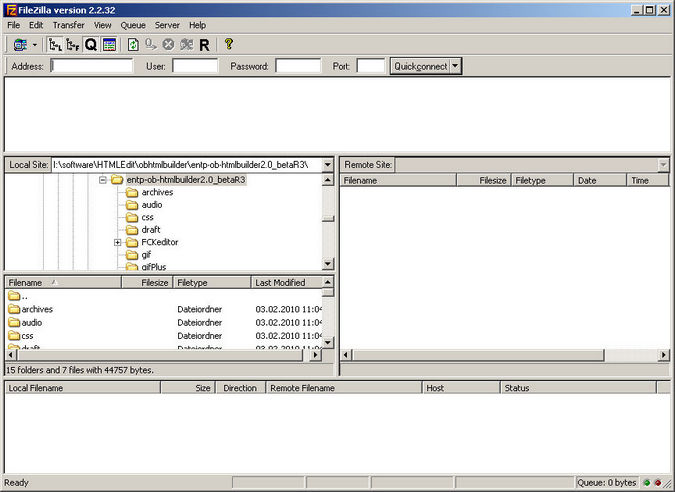Open the Quickconnect history dropdown arrow
Viewport: 675px width, 492px height.
(x=455, y=66)
